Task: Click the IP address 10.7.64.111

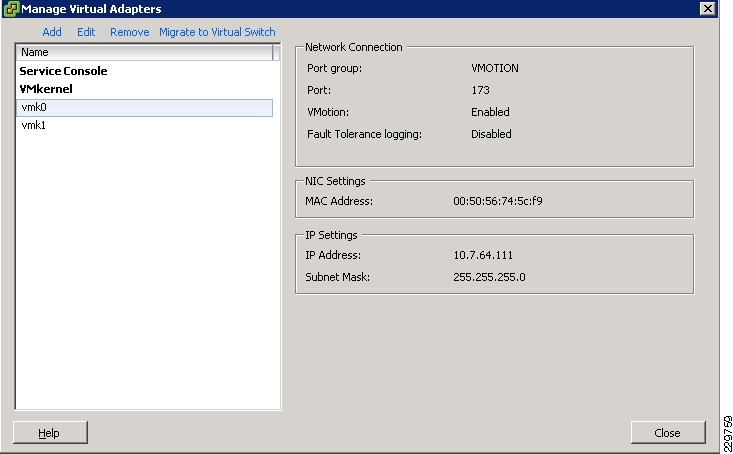Action: 483,255
